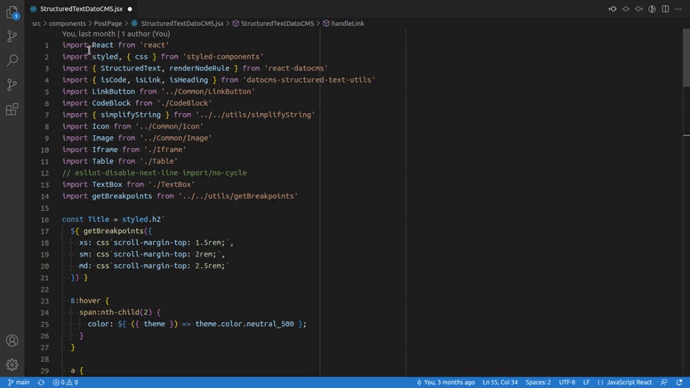The image size is (690, 388).
Task: Click line number 23 in the gutter
Action: coord(45,301)
